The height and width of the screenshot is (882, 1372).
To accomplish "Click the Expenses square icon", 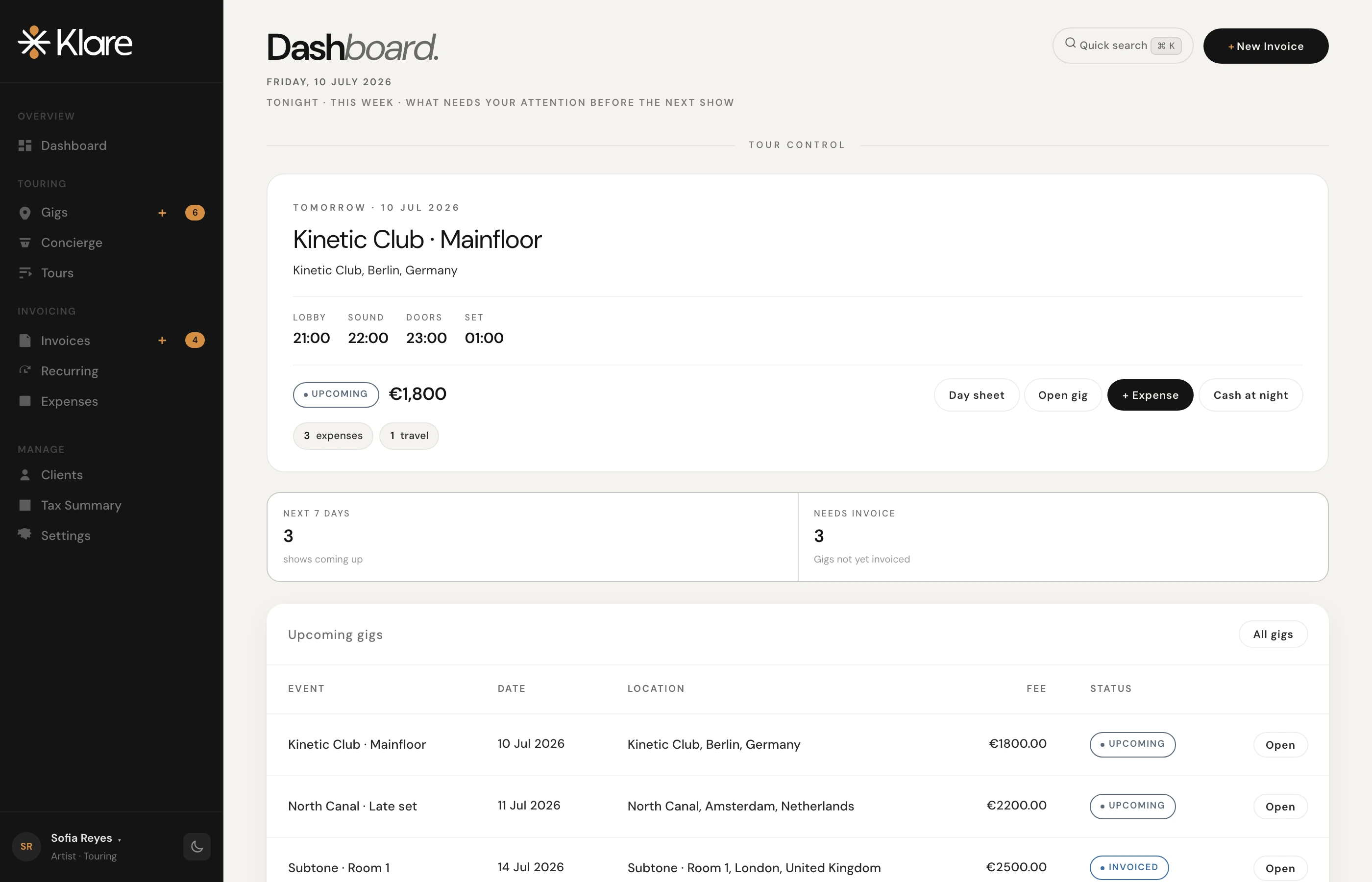I will (24, 401).
